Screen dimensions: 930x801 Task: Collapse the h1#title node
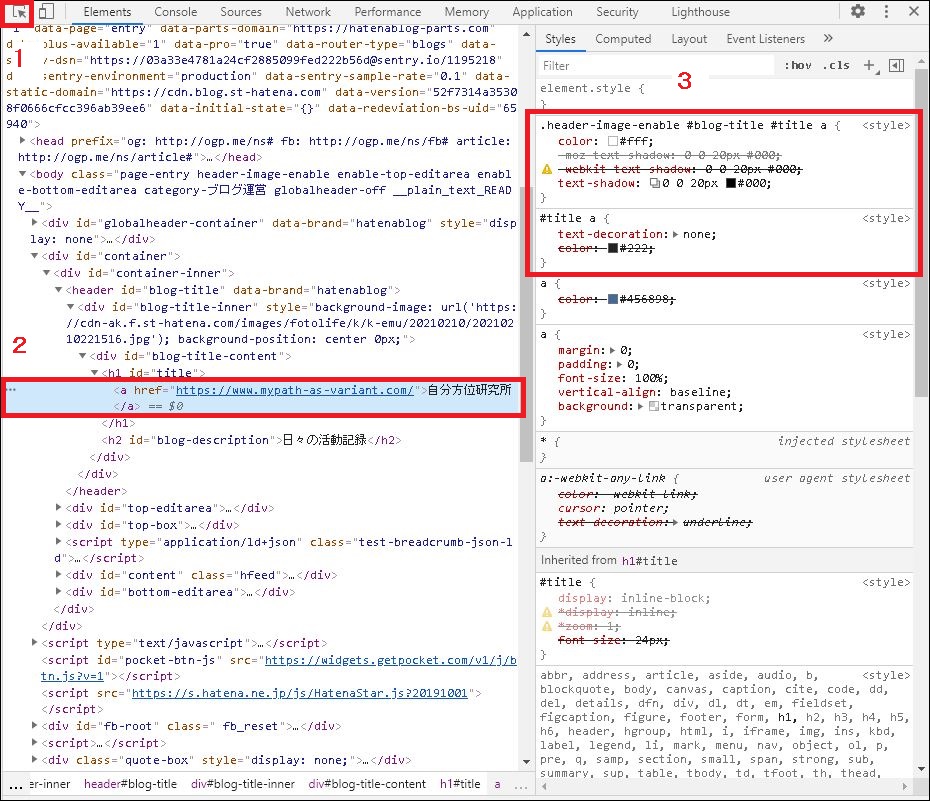94,372
